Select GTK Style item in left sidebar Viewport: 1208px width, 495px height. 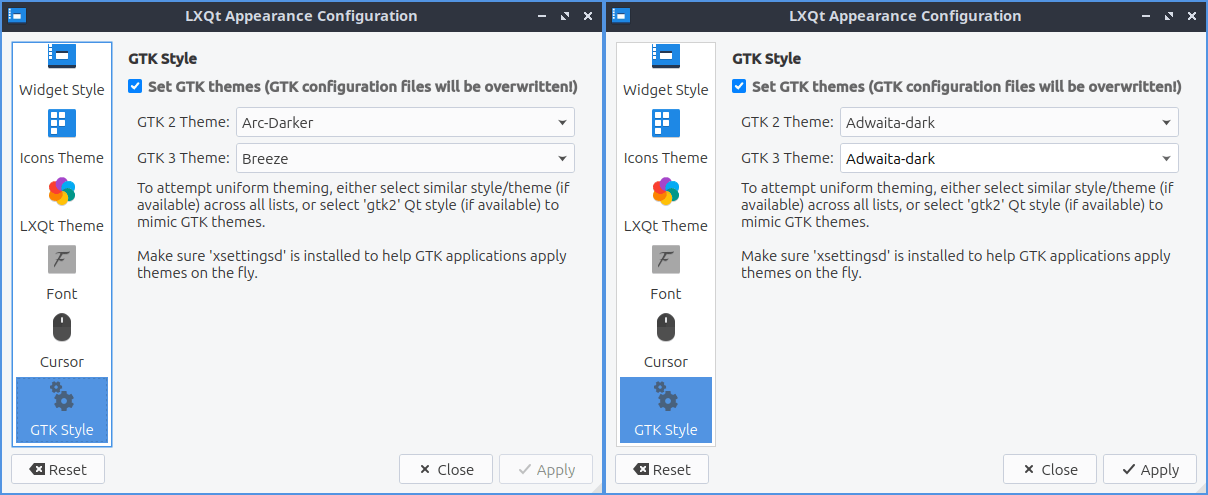[x=62, y=411]
